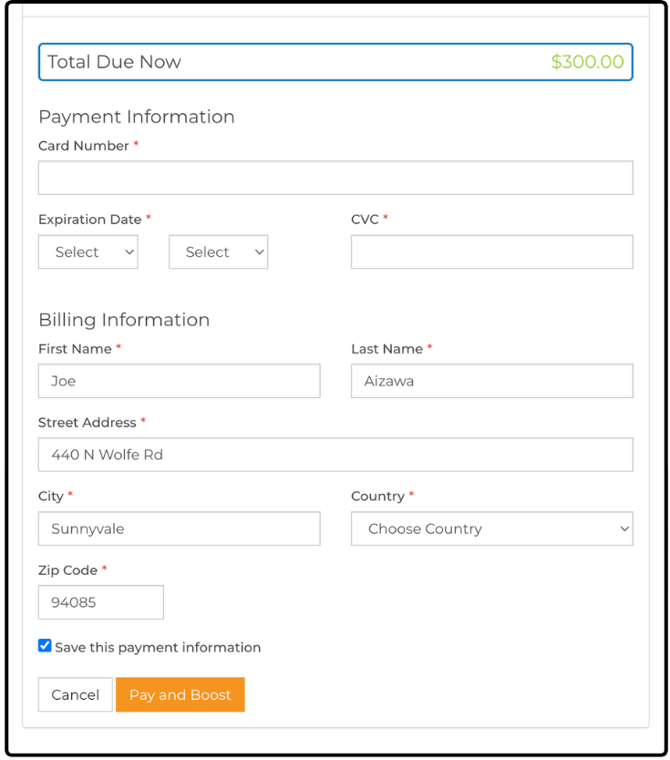The image size is (670, 760).
Task: Click the CVC input field
Action: [492, 252]
